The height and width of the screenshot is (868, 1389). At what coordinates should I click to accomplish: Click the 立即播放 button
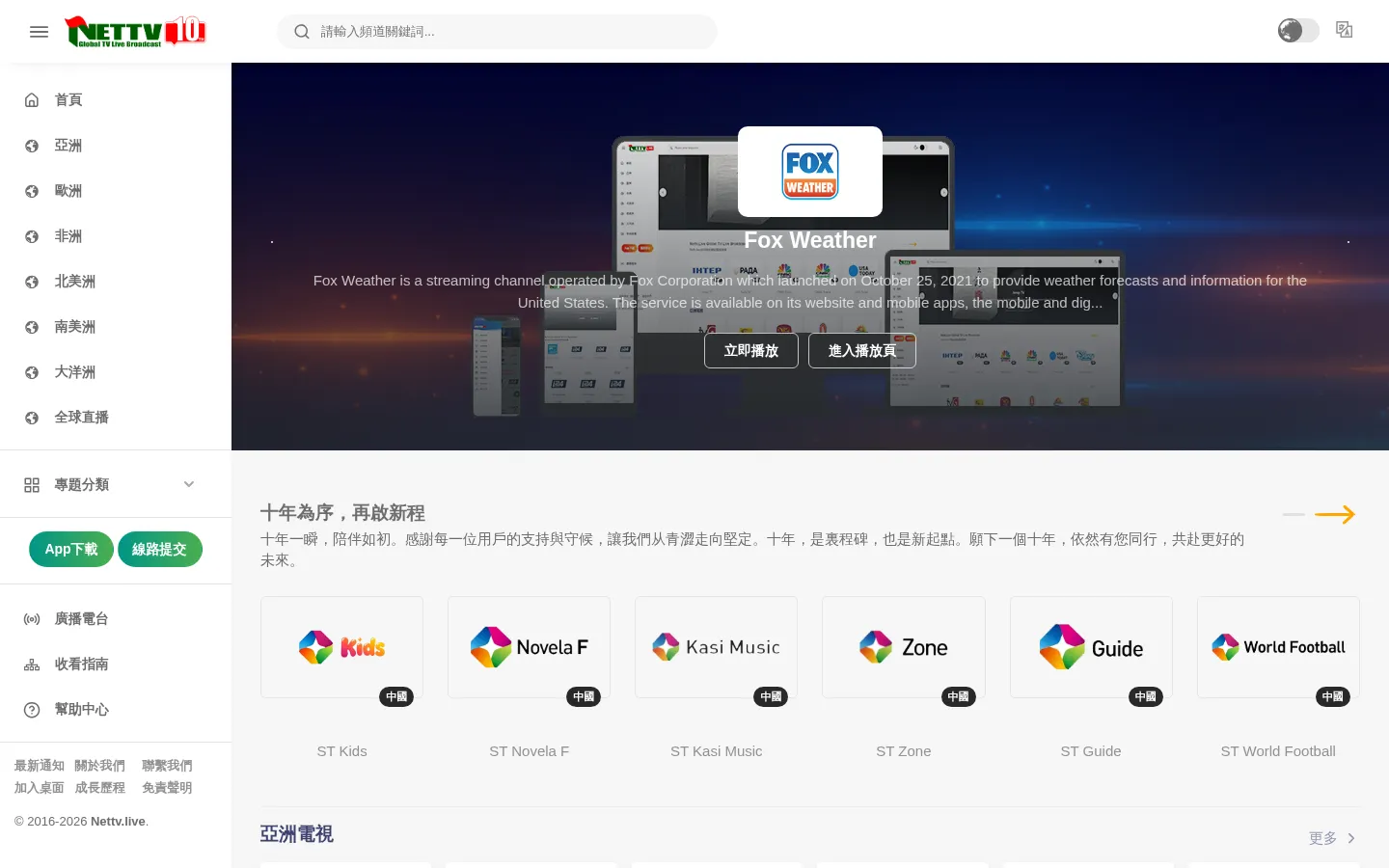(751, 351)
